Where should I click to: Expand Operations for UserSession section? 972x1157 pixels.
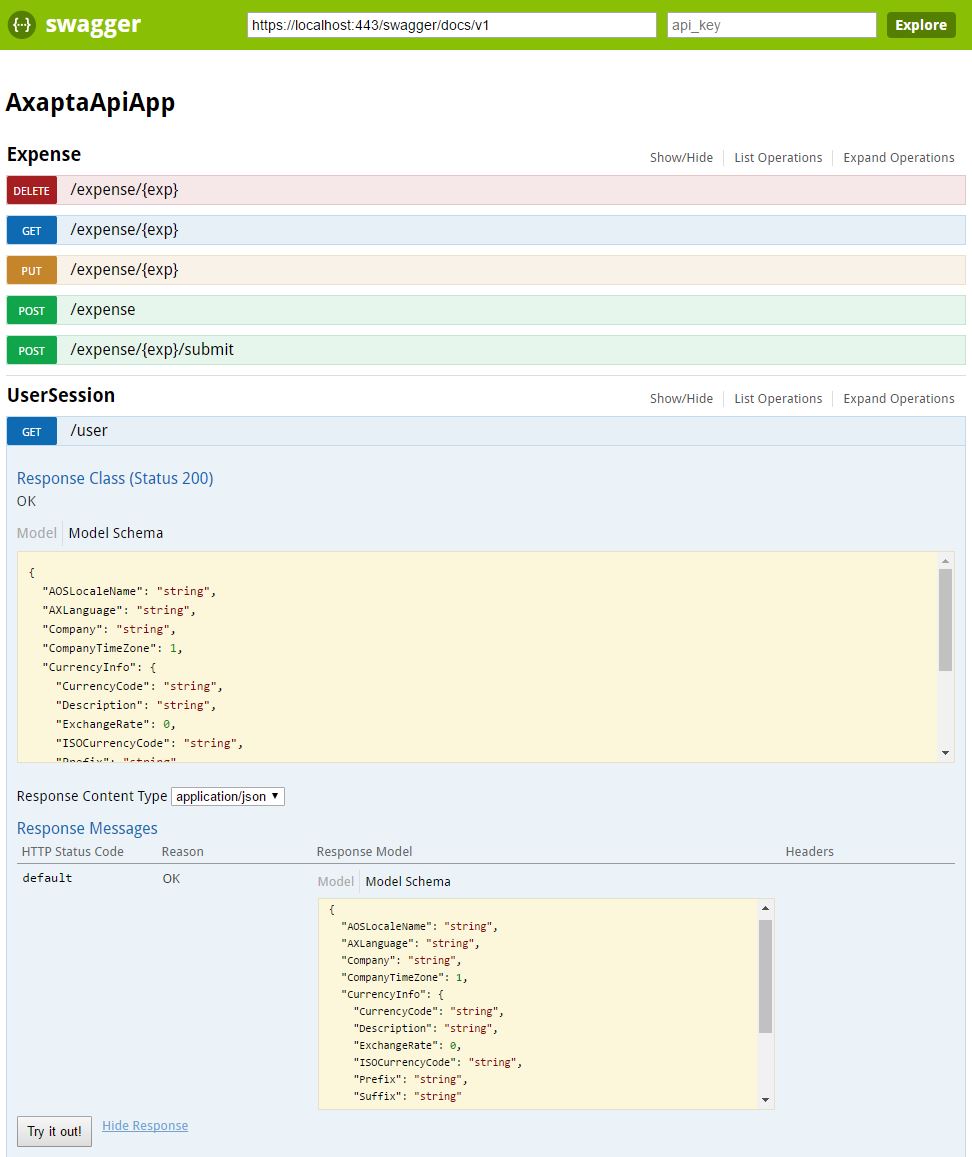point(898,399)
